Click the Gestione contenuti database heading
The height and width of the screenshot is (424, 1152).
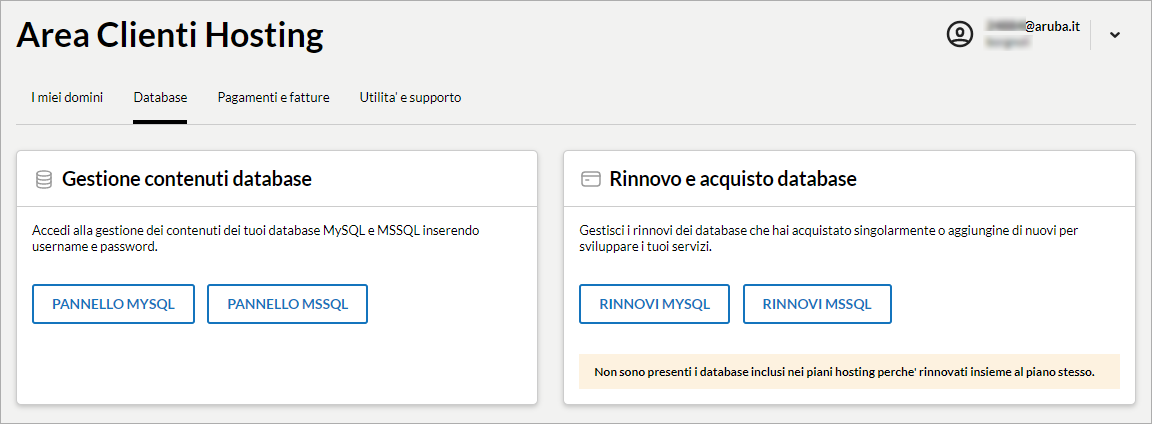pyautogui.click(x=187, y=179)
